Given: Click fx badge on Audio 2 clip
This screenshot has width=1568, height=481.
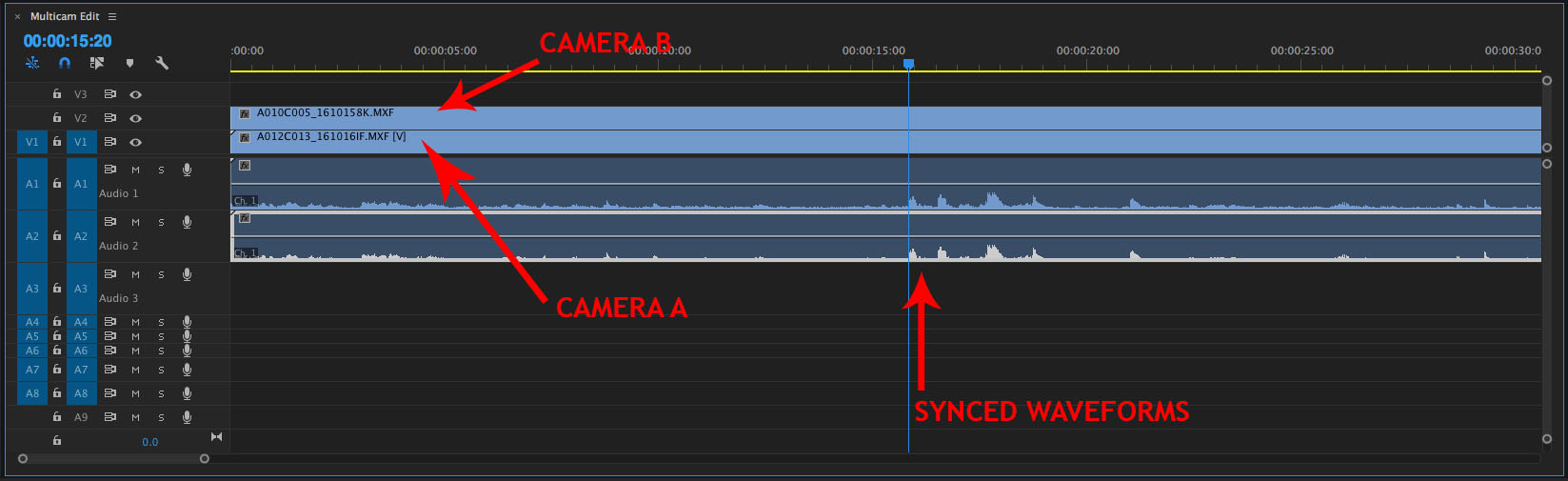Looking at the screenshot, I should click(245, 218).
